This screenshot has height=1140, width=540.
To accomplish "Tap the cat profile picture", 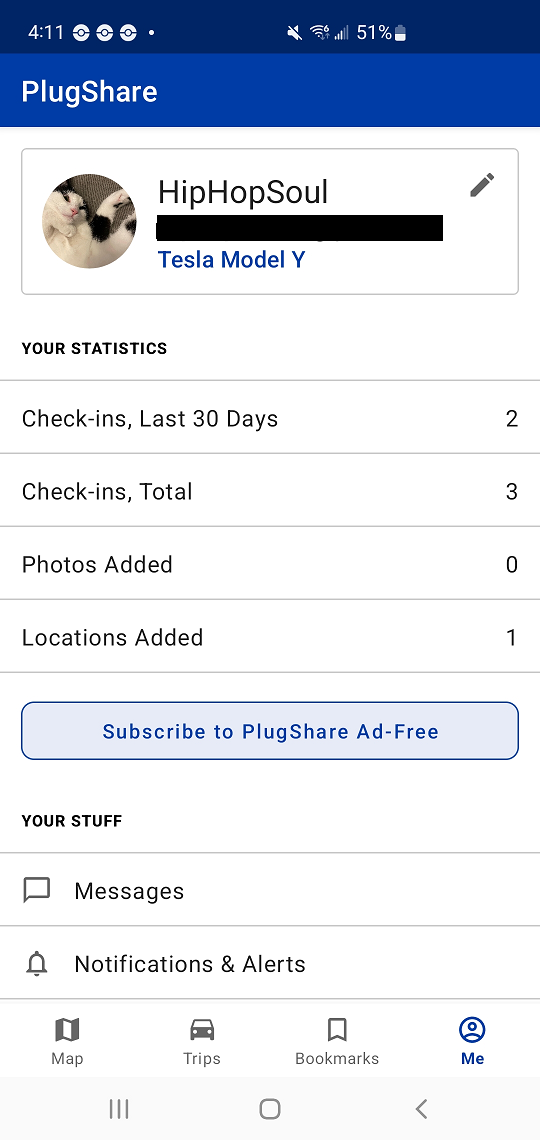I will [89, 221].
